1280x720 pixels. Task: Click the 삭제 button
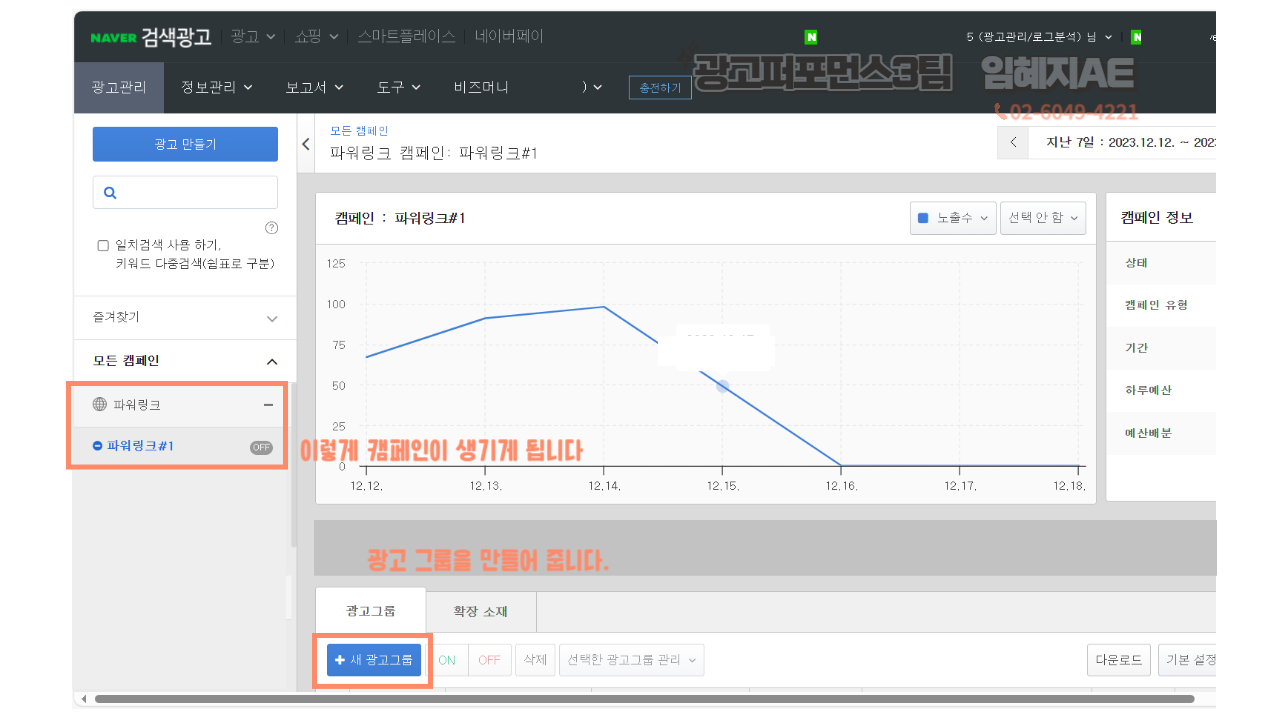535,660
